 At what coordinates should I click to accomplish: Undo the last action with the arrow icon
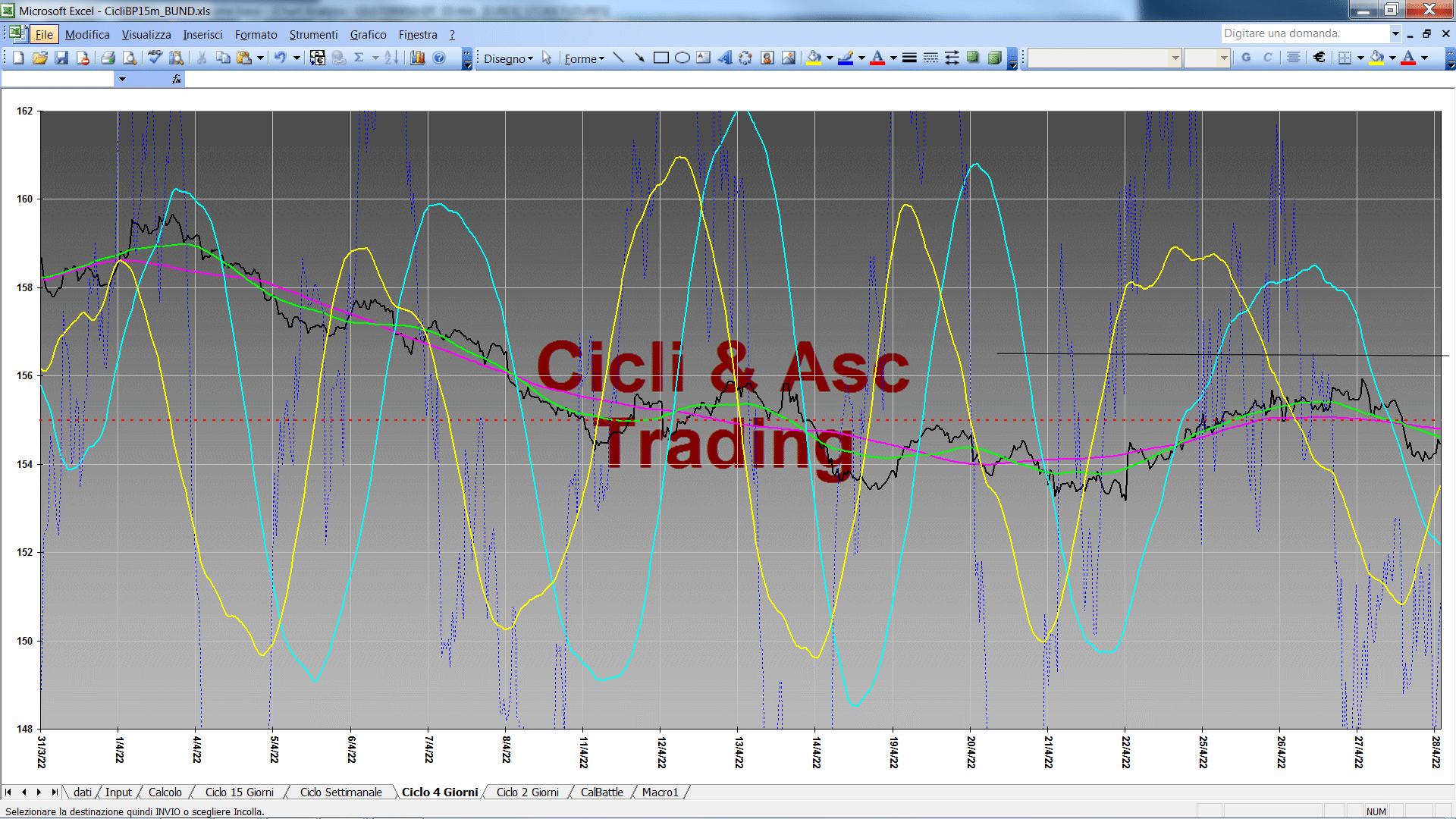coord(280,58)
